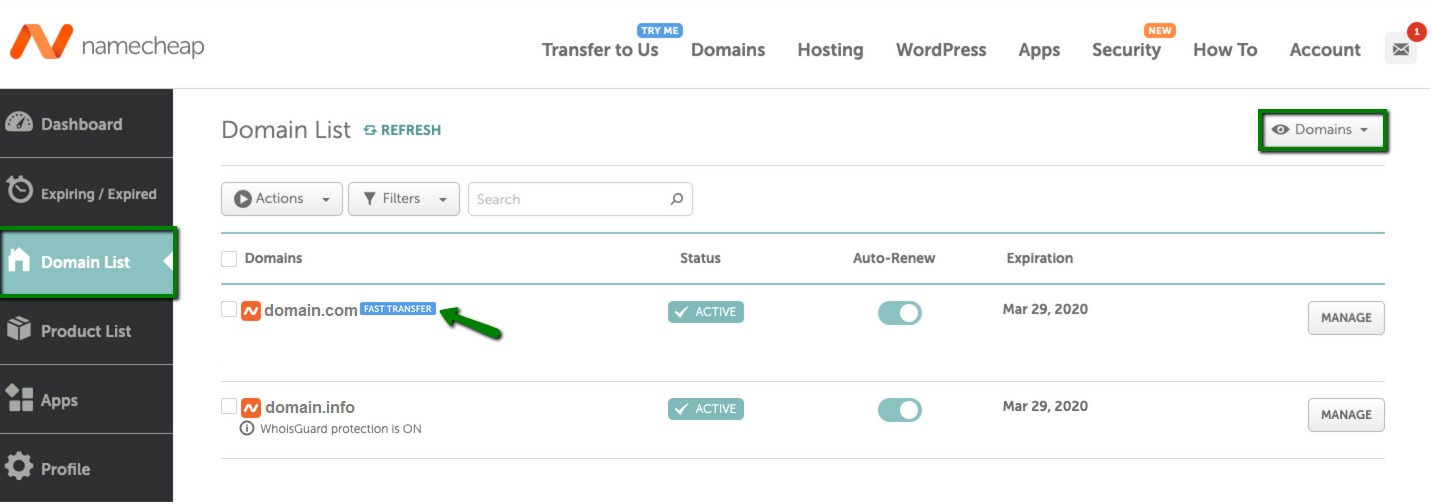
Task: Click MANAGE for domain.com
Action: coord(1346,318)
